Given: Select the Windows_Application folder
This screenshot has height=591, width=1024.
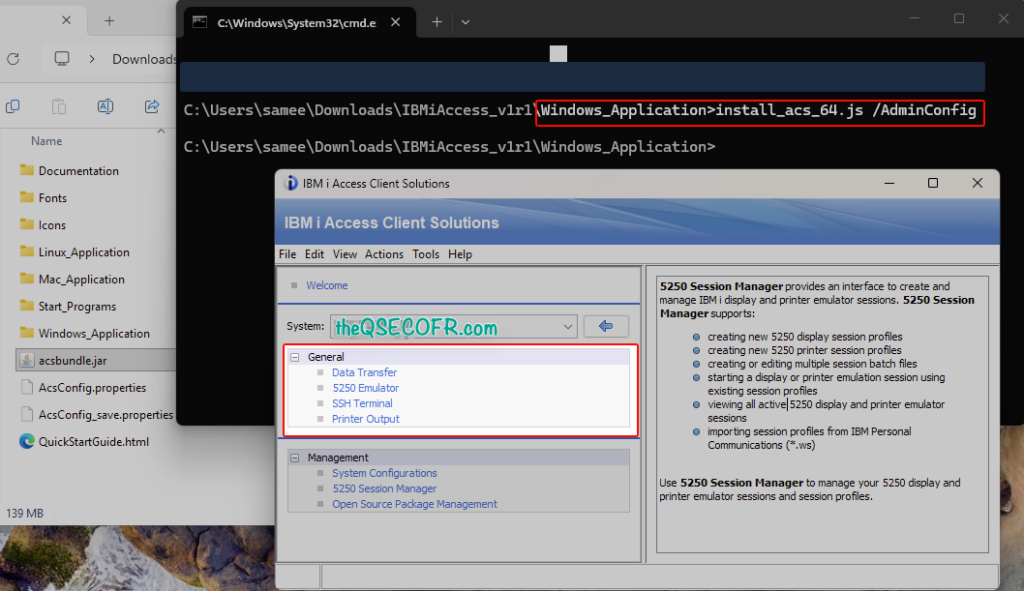Looking at the screenshot, I should click(x=85, y=333).
